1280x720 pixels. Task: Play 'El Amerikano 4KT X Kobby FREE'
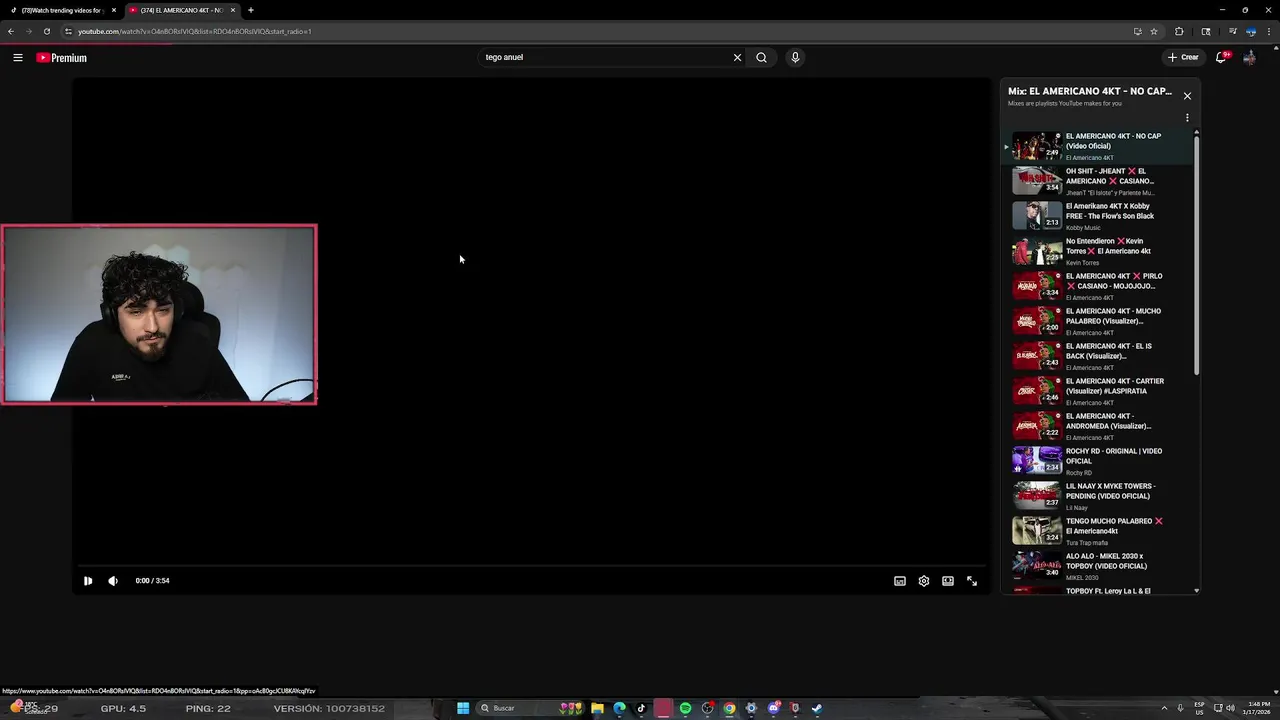1097,216
